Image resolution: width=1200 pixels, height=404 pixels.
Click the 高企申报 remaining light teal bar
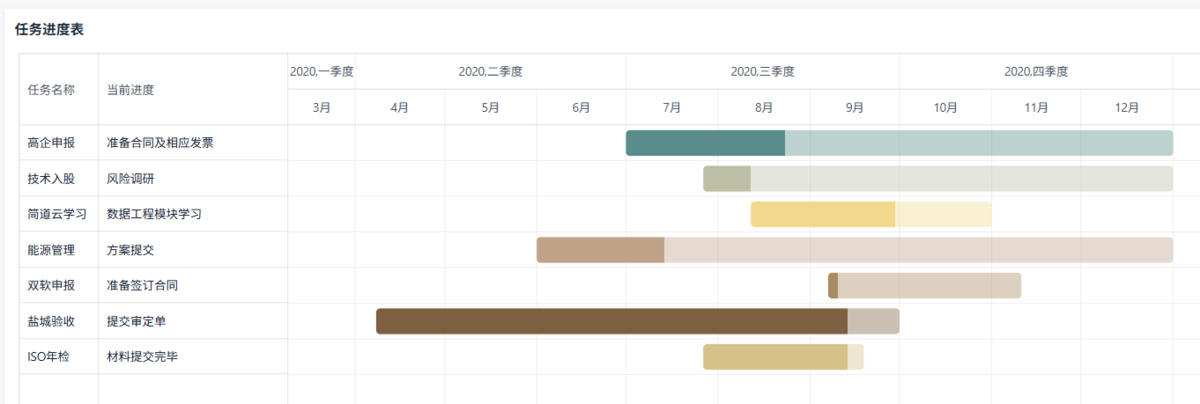(979, 143)
